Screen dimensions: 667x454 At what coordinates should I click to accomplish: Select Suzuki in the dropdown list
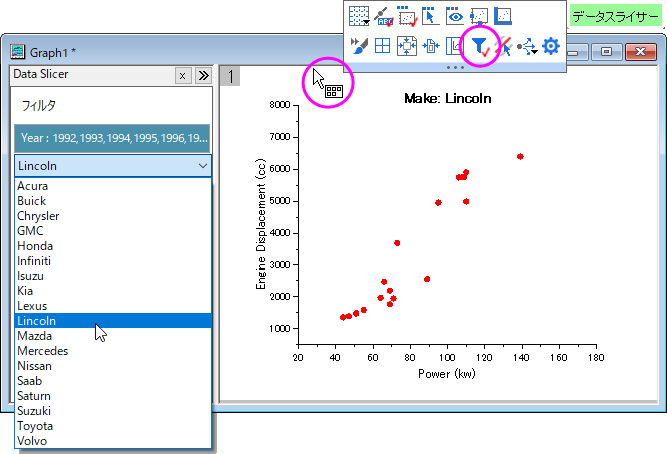pos(113,411)
